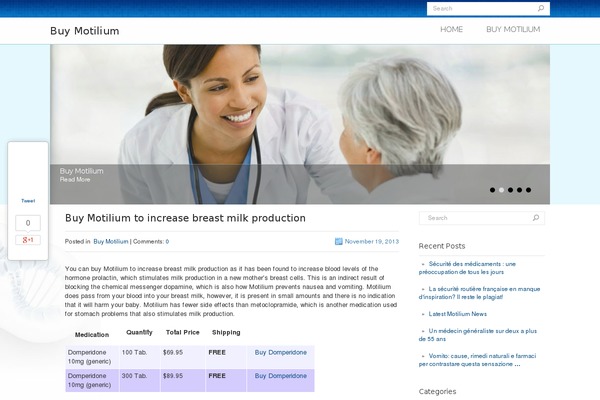Click the November 19, 2013 date link
The image size is (600, 400).
(372, 242)
